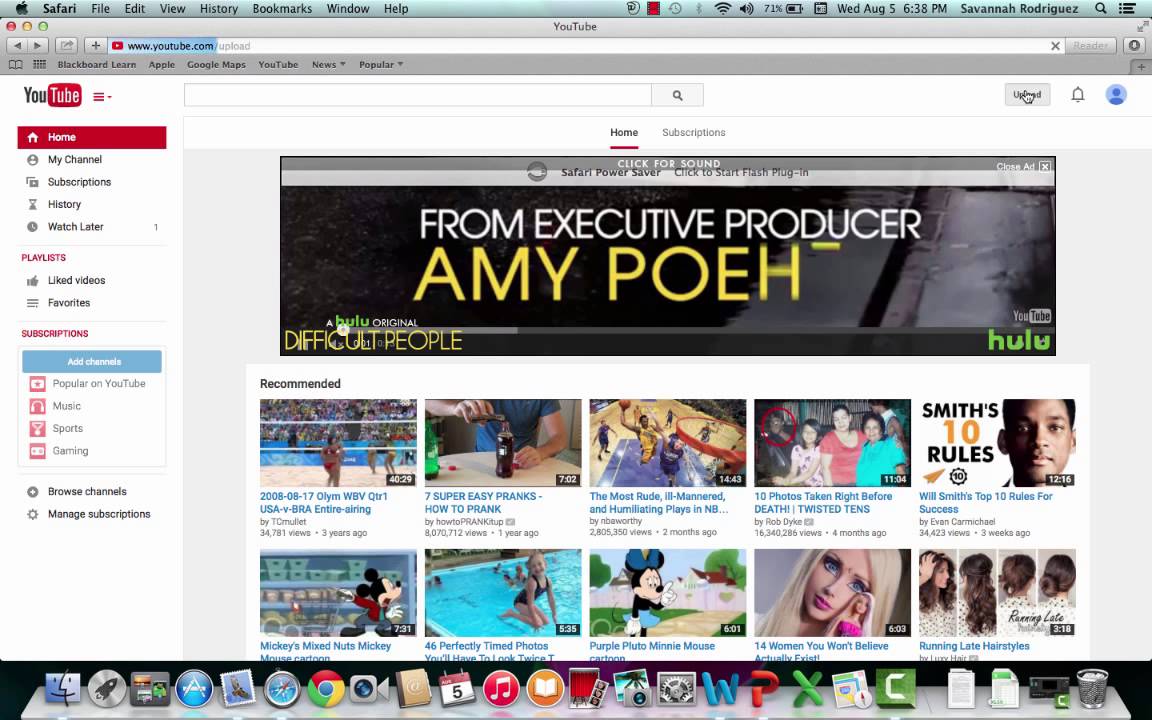
Task: Click Safari back button
Action: coord(17,46)
